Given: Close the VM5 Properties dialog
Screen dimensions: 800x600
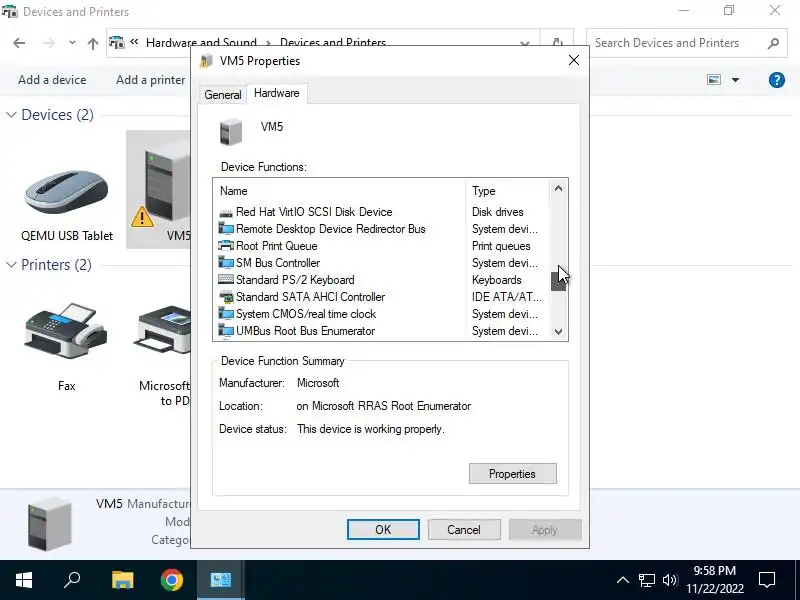Looking at the screenshot, I should coord(573,60).
